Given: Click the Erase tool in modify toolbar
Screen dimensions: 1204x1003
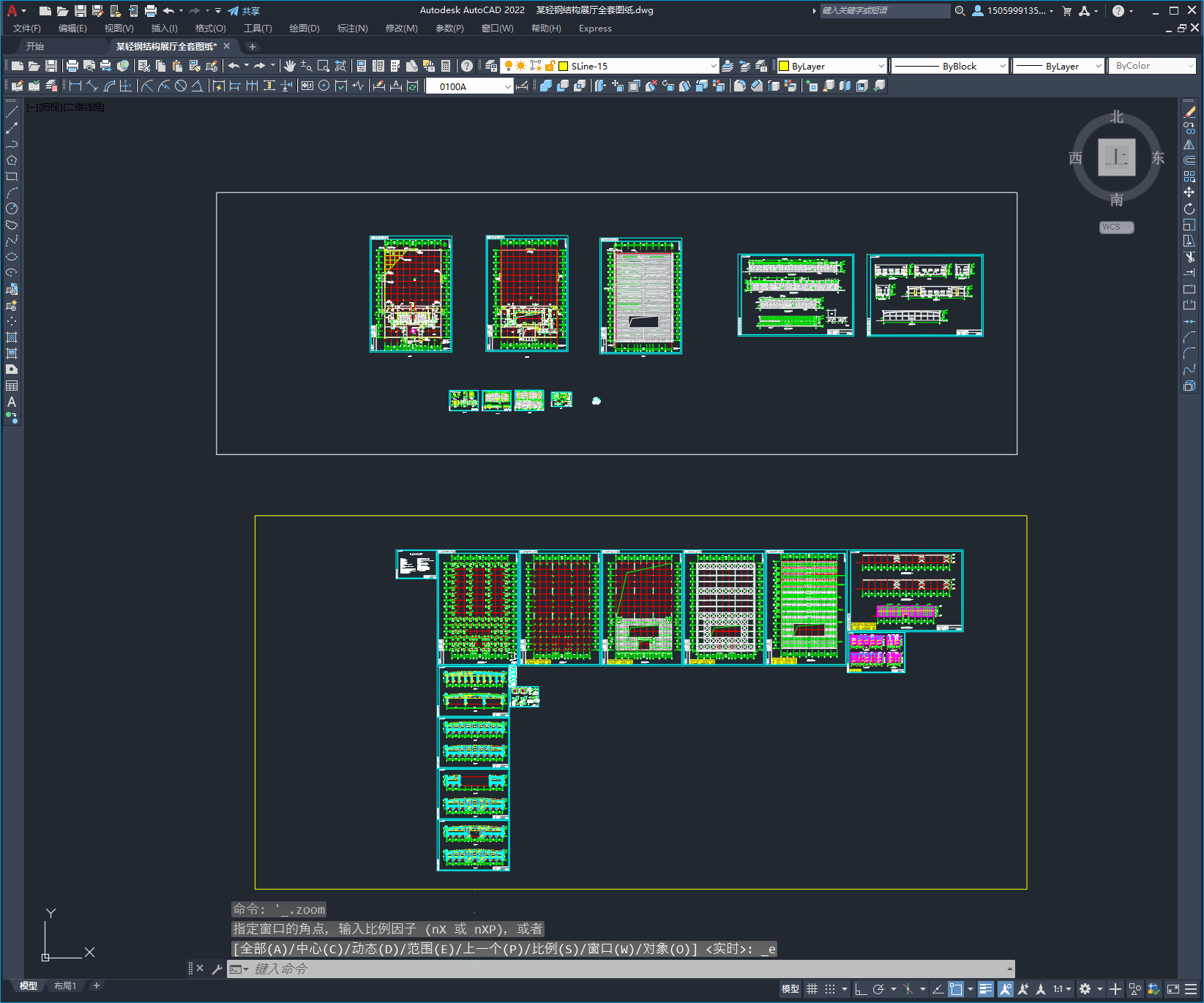Looking at the screenshot, I should (x=1189, y=112).
